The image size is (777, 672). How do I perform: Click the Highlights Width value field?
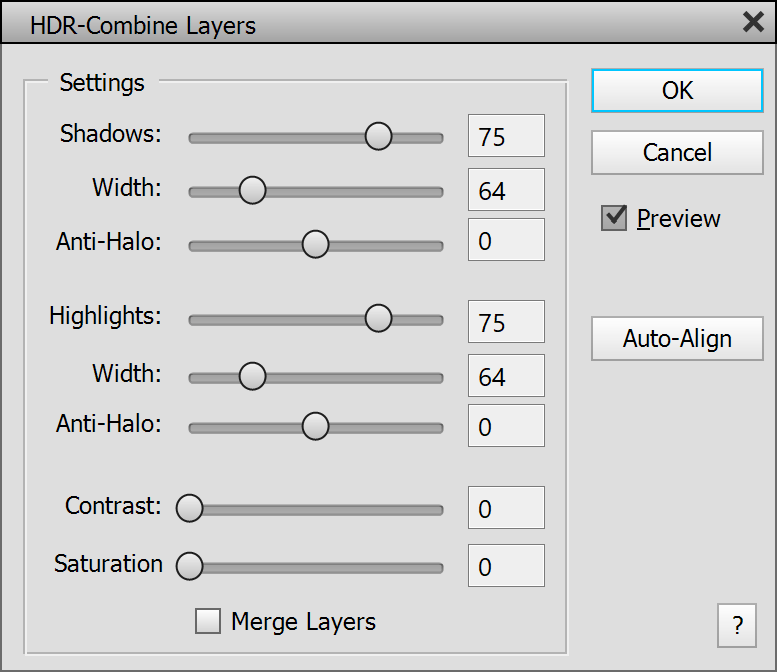pos(506,376)
